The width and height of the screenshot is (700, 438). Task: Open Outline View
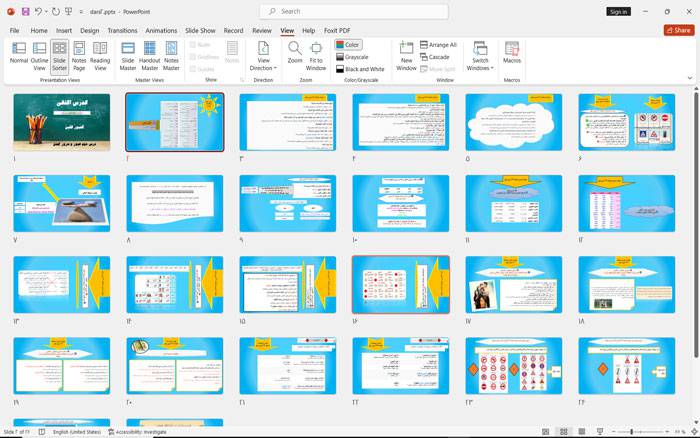pos(39,53)
